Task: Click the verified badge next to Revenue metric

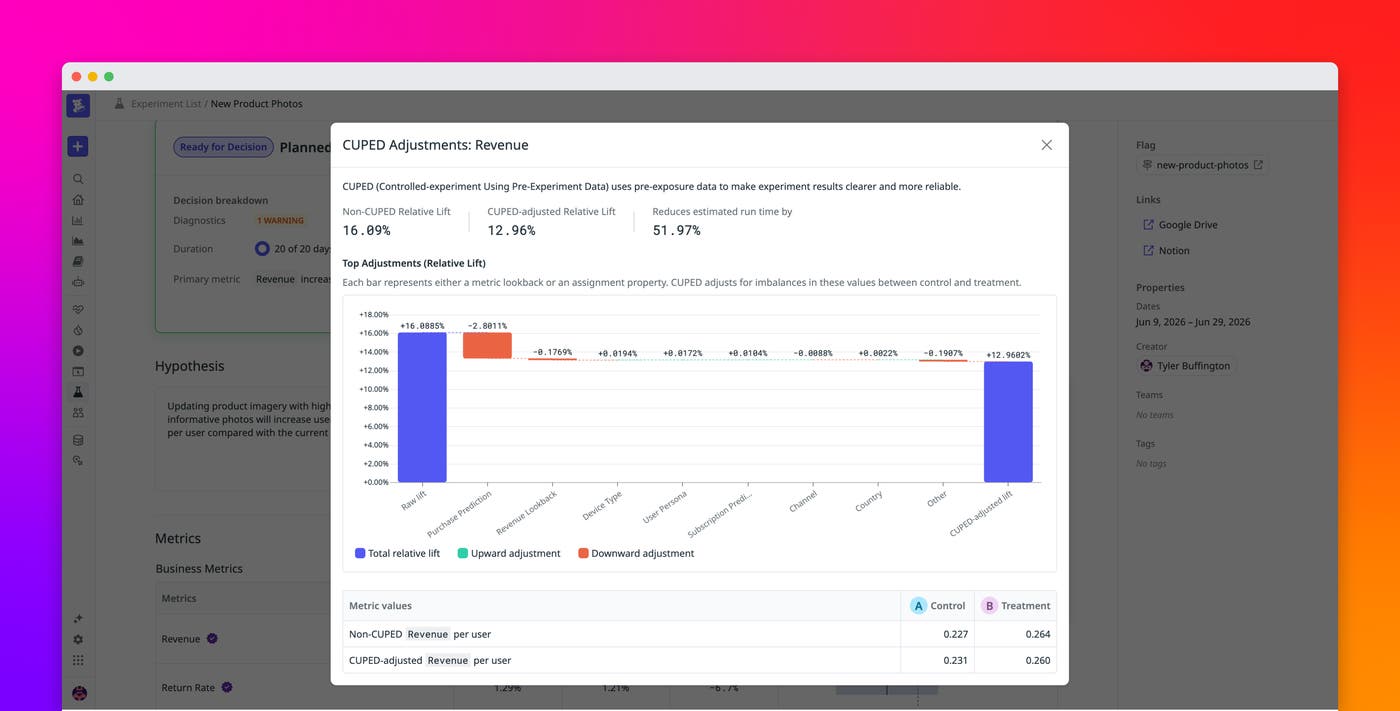Action: pyautogui.click(x=212, y=639)
